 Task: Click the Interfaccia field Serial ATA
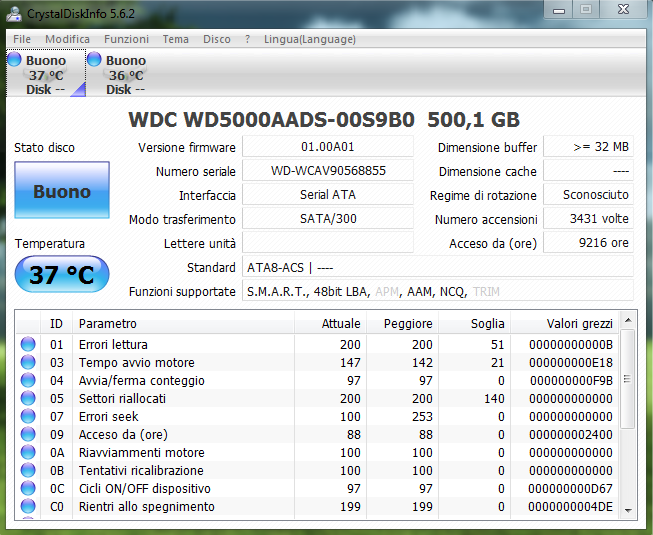point(328,194)
